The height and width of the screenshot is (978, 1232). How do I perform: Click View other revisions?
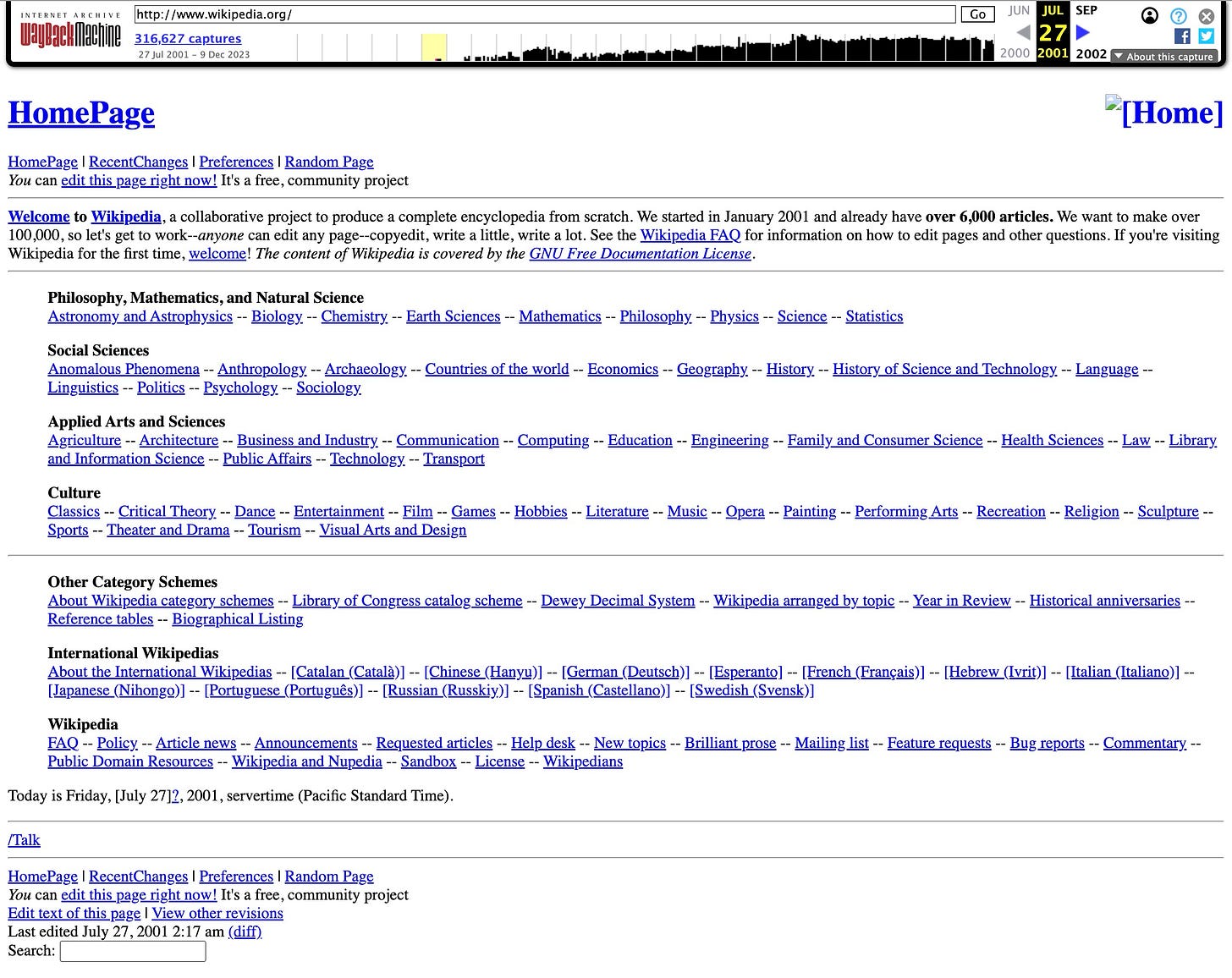(217, 914)
